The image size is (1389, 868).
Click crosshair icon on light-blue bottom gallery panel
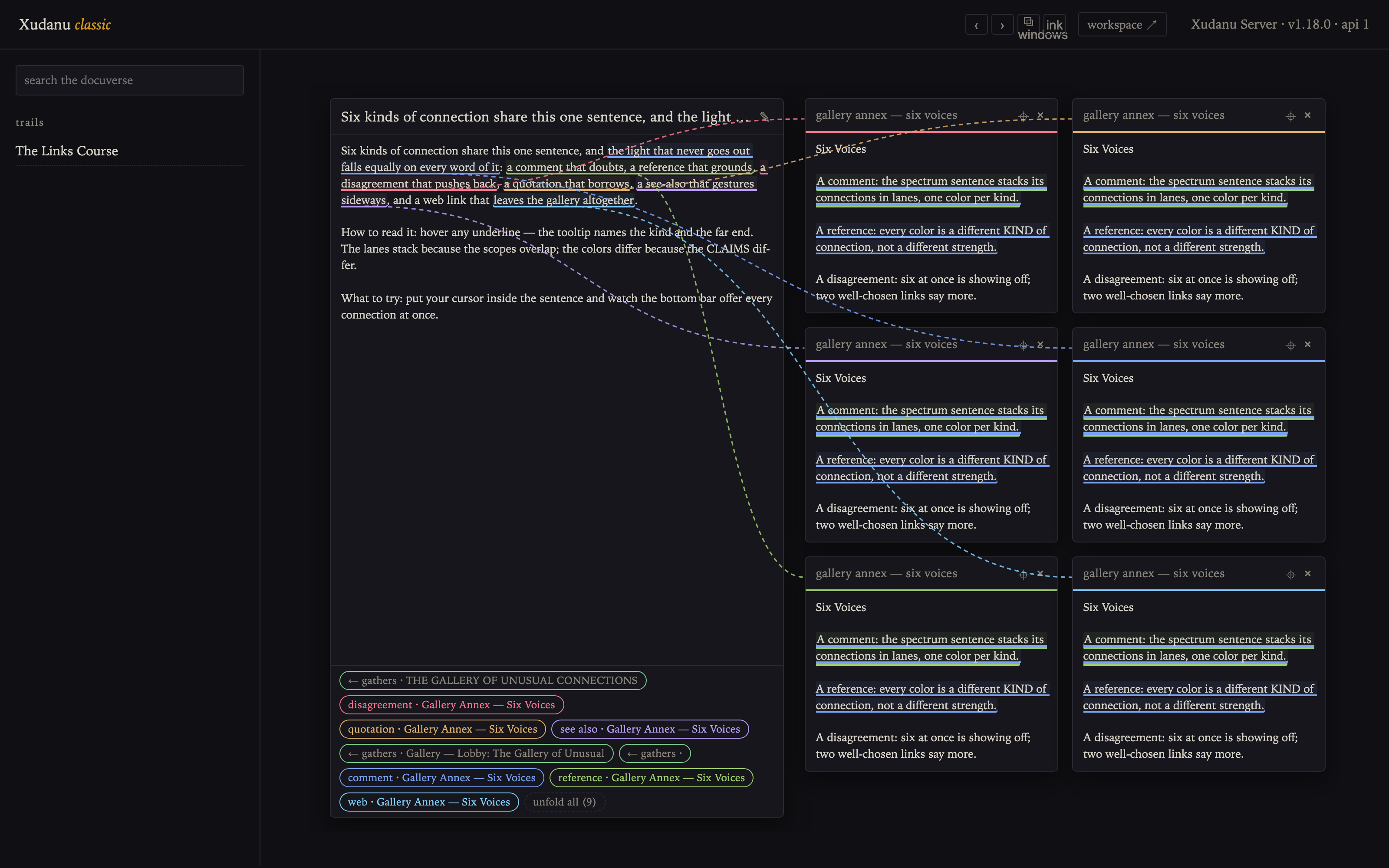(x=1291, y=574)
